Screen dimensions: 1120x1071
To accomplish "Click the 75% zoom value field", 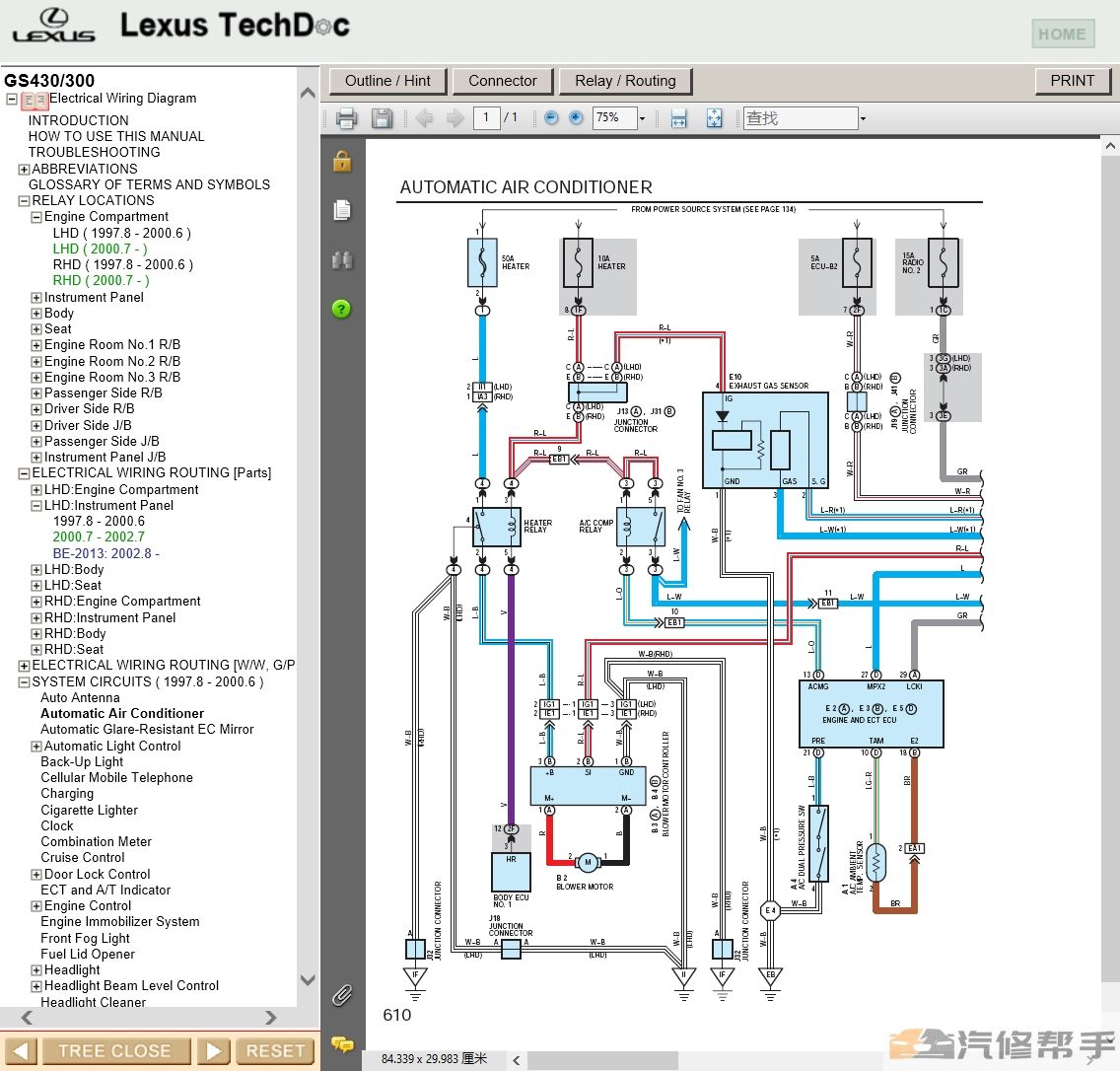I will tap(614, 118).
